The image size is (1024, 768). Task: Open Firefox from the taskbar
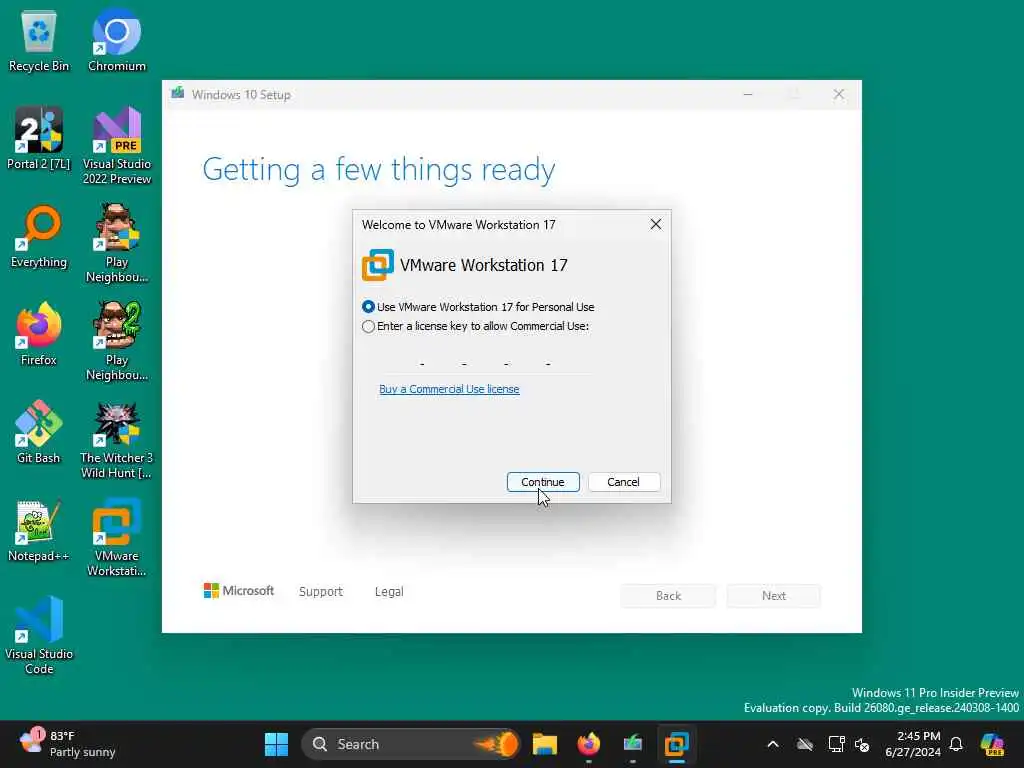coord(588,744)
